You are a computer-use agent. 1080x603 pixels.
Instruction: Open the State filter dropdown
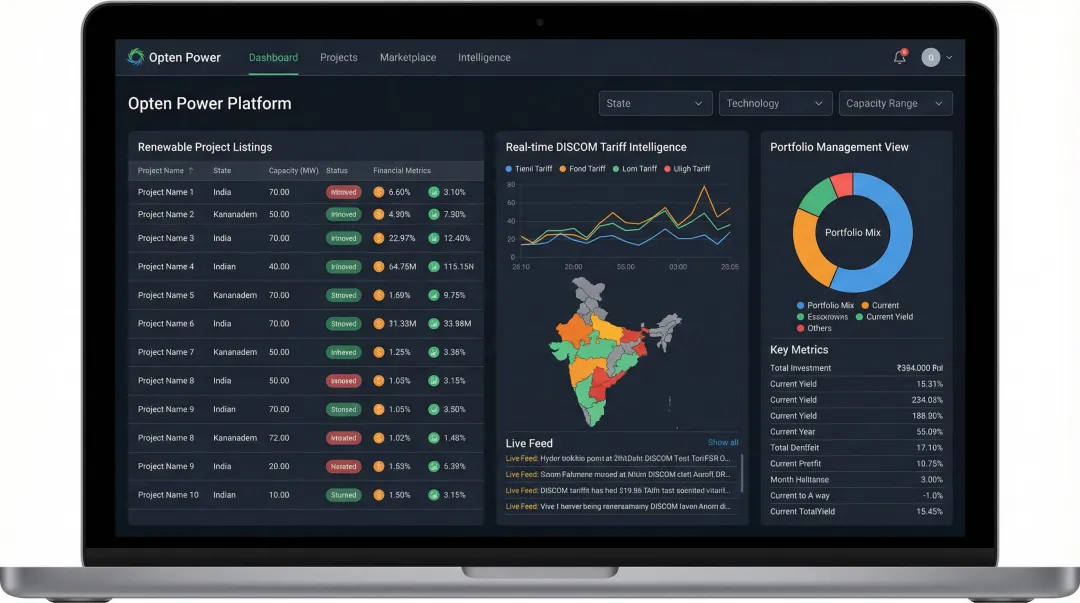pyautogui.click(x=655, y=103)
